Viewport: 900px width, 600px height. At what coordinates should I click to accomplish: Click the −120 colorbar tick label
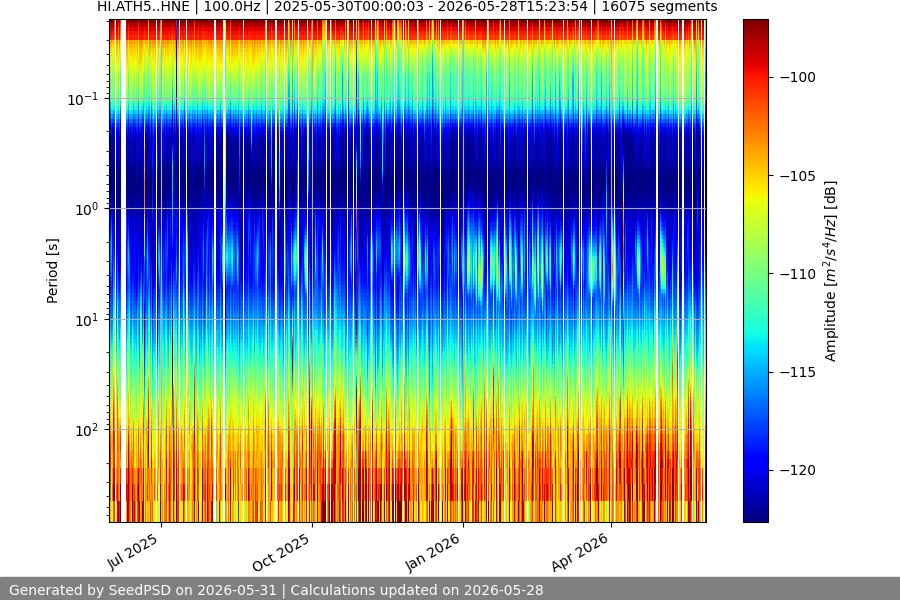797,470
